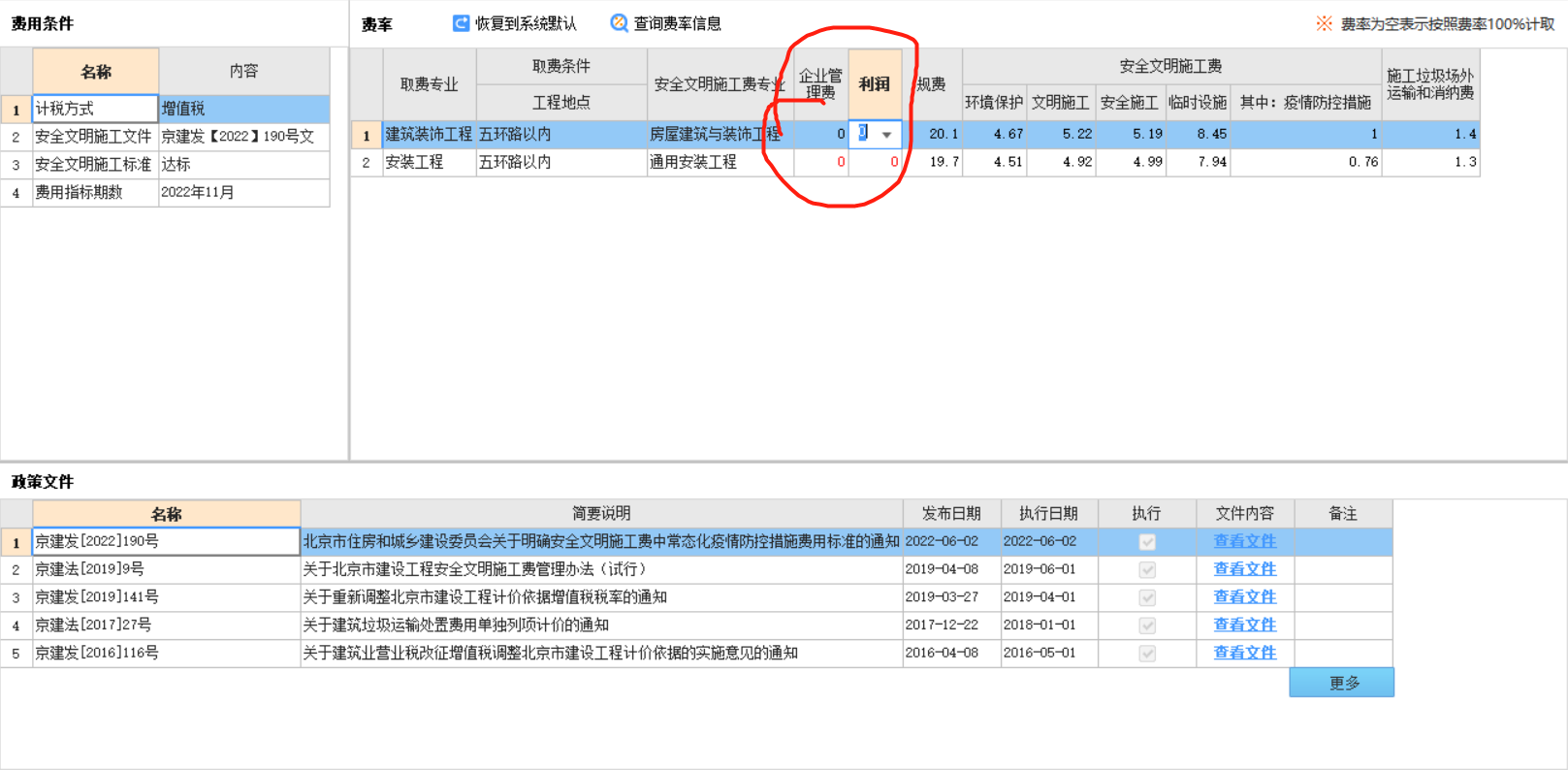Image resolution: width=1568 pixels, height=770 pixels.
Task: Toggle 执行 checkbox for 京建发[2022]190号
Action: coord(1147,542)
